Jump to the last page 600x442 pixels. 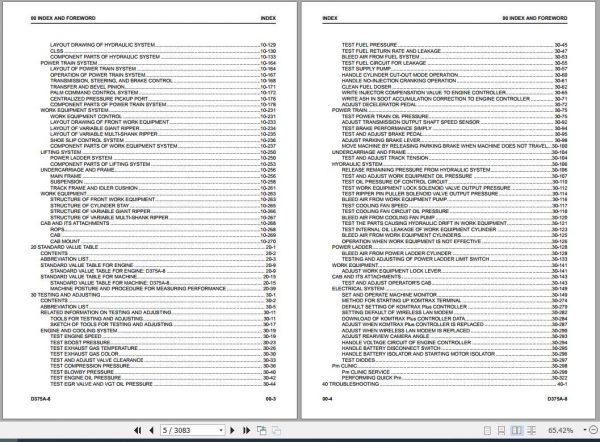click(247, 431)
